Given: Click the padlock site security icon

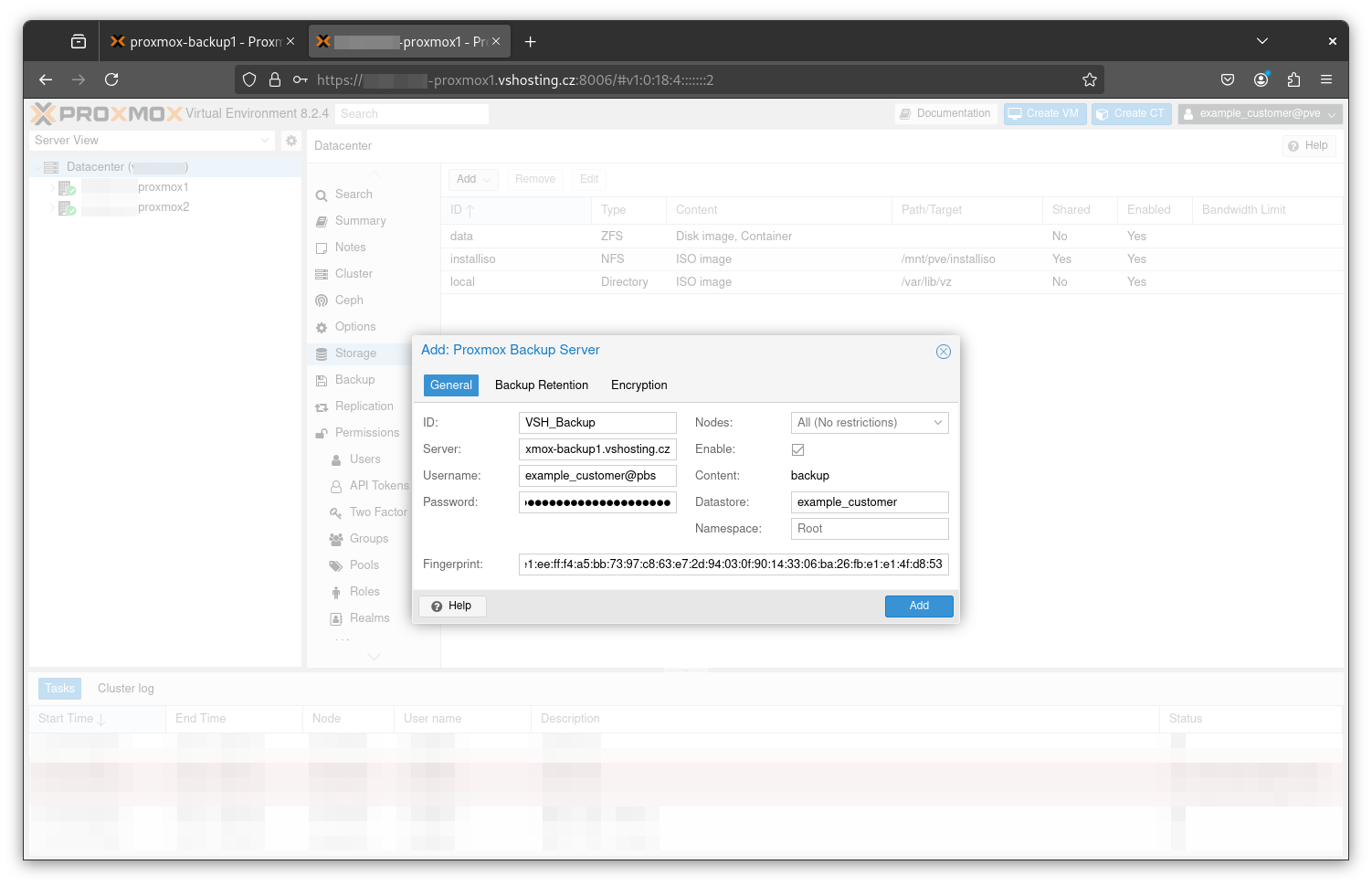Looking at the screenshot, I should (x=274, y=79).
